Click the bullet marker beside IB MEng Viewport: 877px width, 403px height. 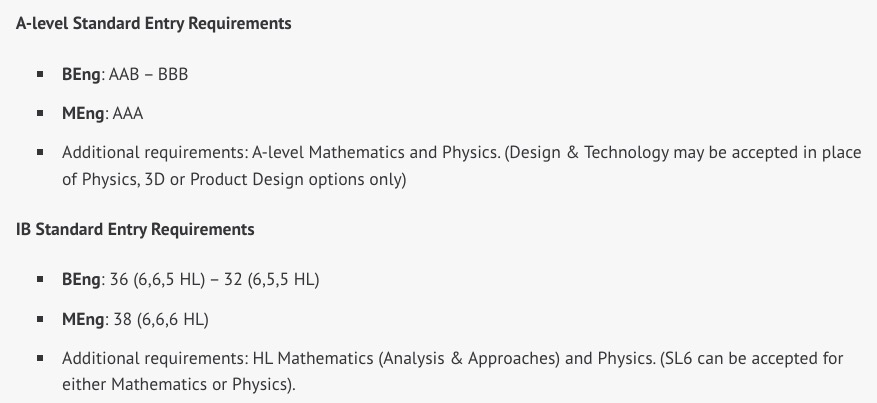[x=40, y=319]
